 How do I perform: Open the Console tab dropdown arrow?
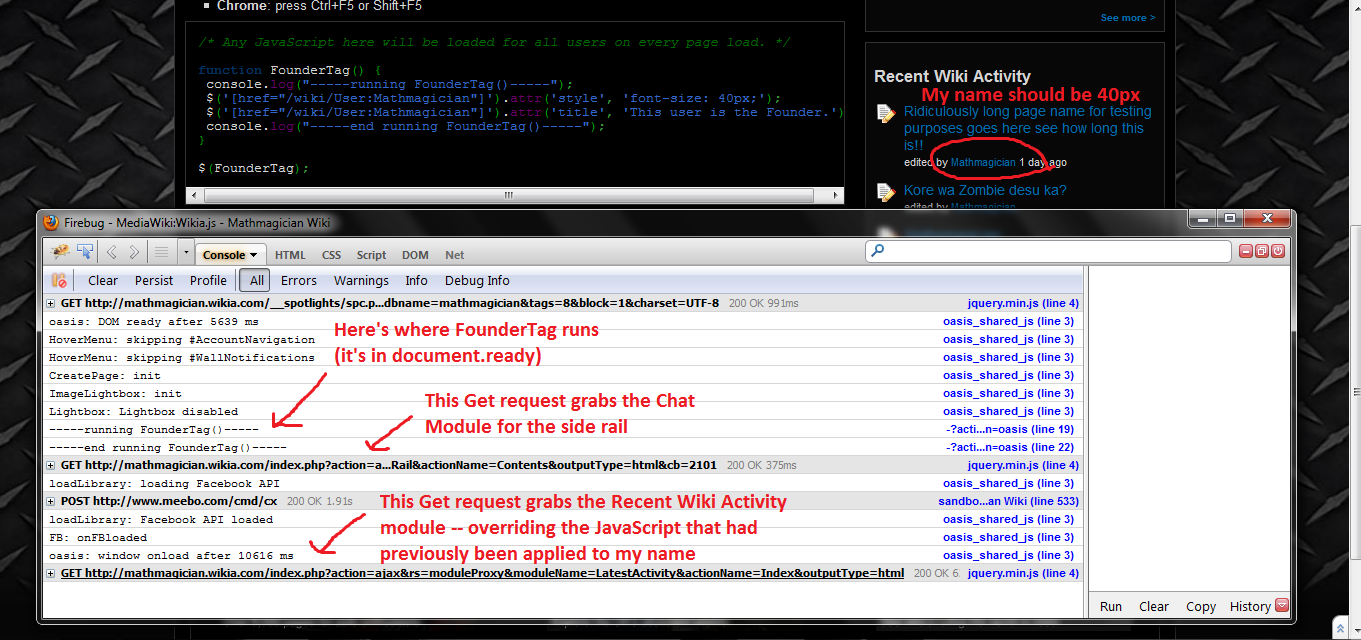254,255
